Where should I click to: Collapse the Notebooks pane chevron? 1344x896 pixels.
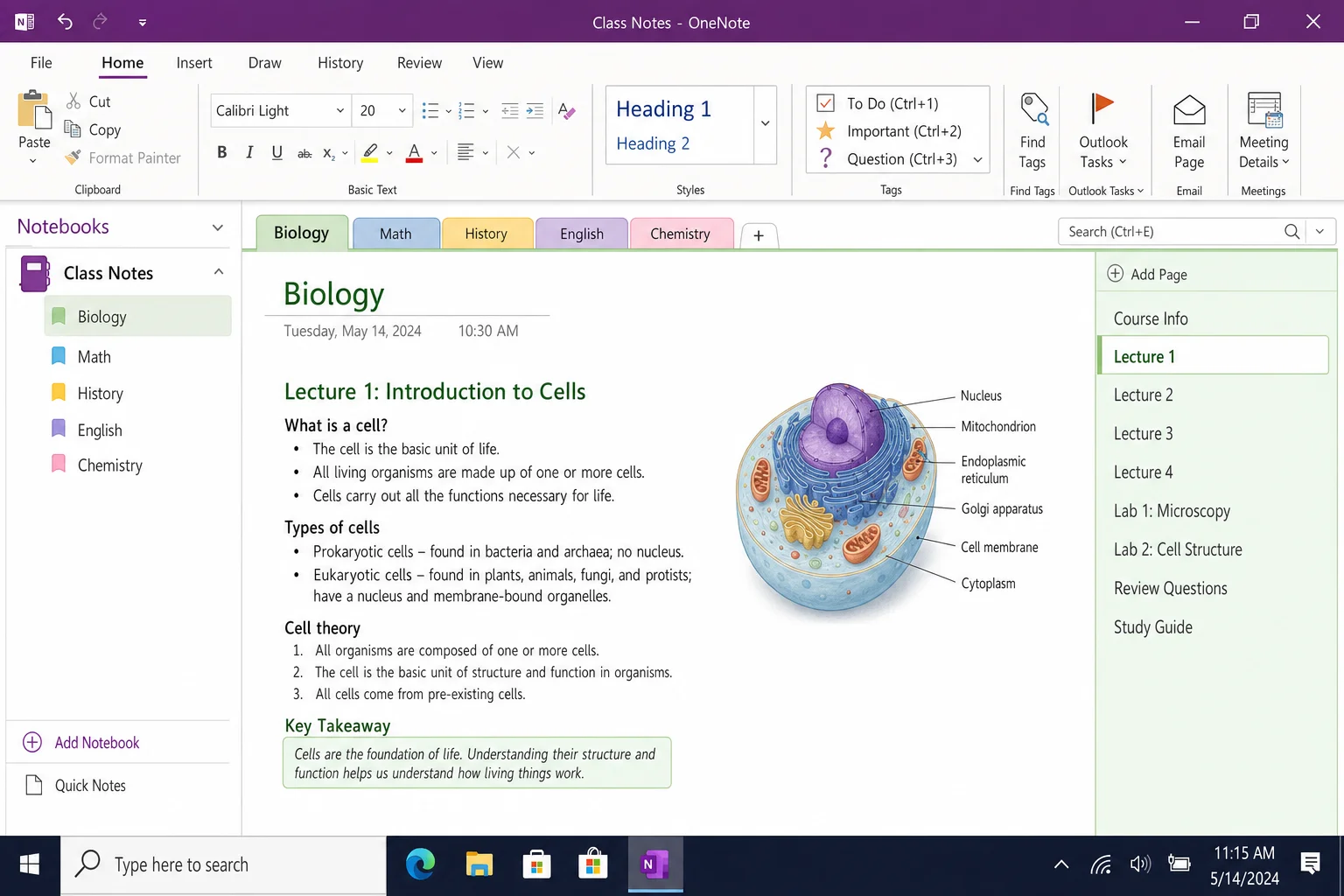tap(218, 227)
